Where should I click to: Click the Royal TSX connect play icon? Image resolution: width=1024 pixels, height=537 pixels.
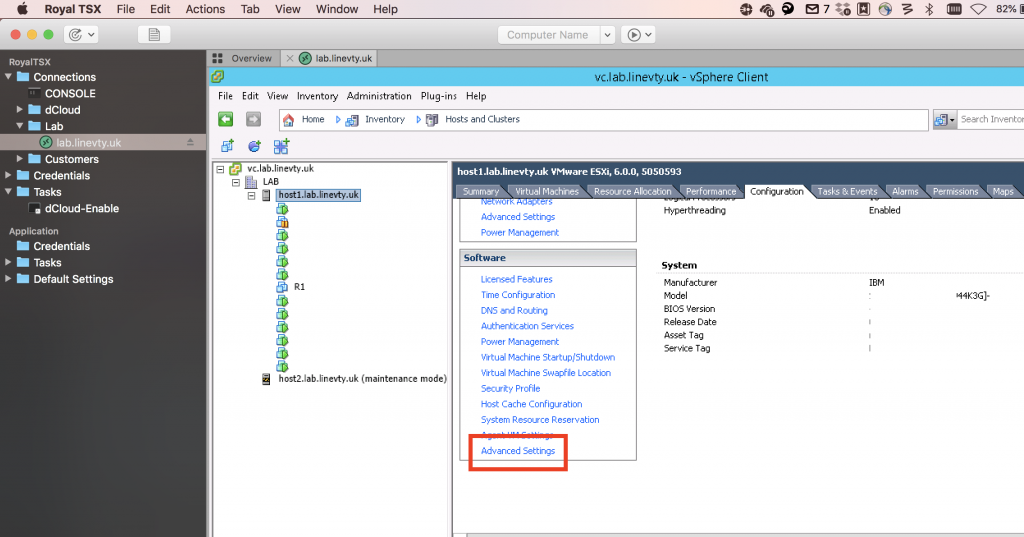coord(633,35)
